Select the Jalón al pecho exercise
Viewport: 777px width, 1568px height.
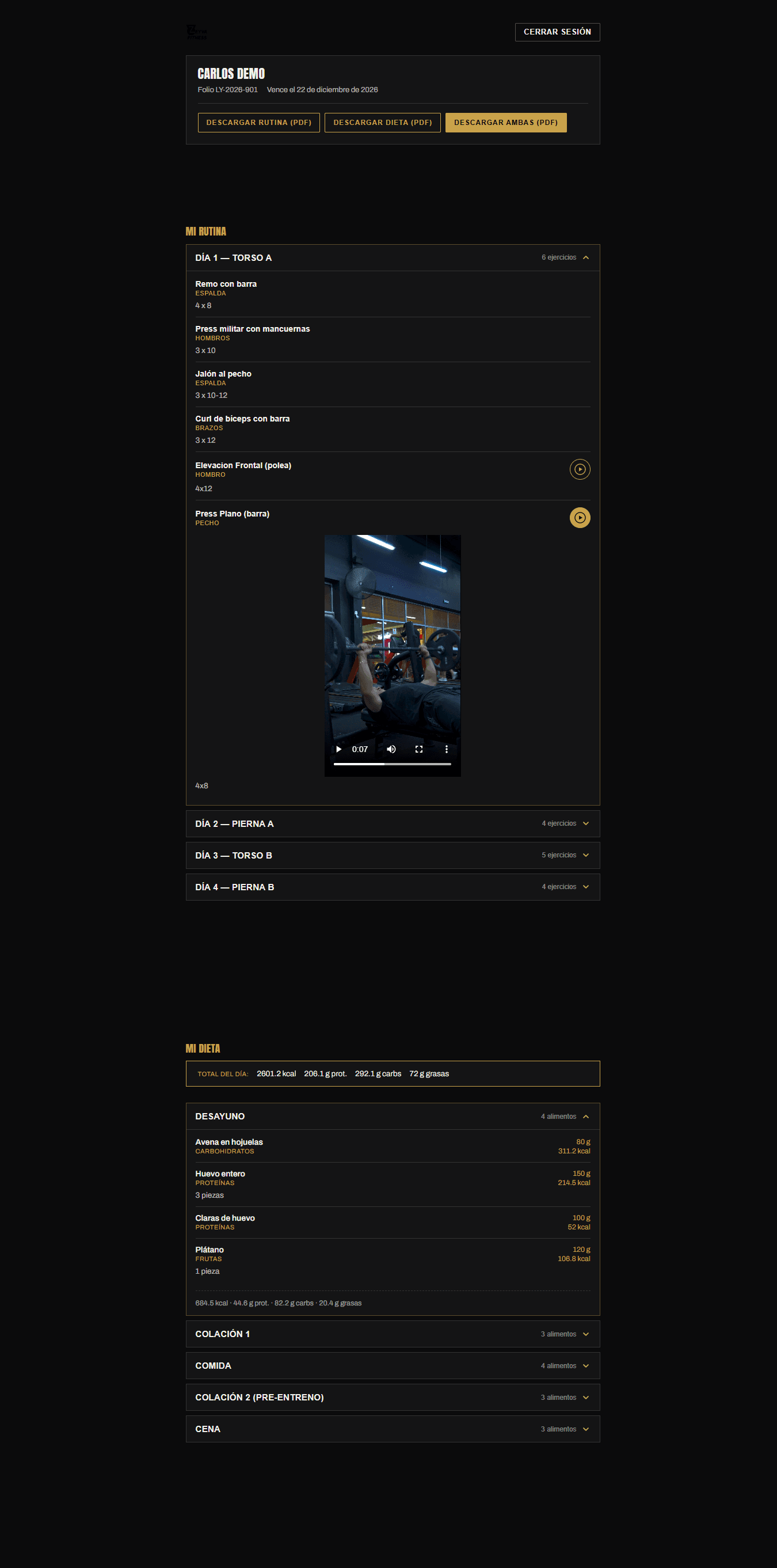coord(223,374)
